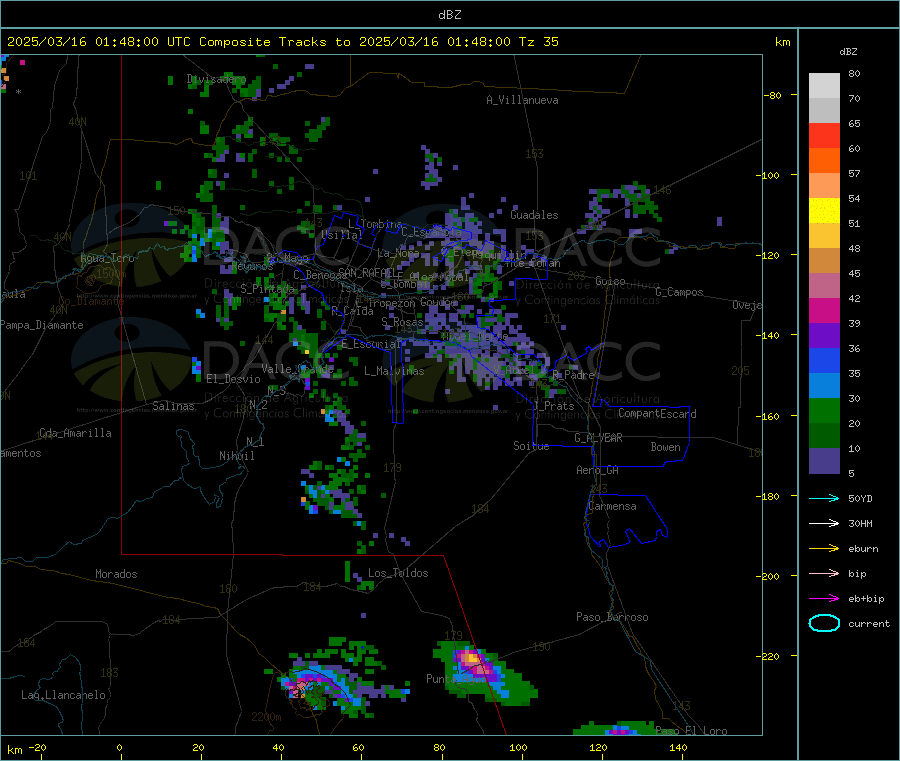Click the 'Lag.Llancanelo' map label
Viewport: 900px width, 761px height.
[x=64, y=695]
